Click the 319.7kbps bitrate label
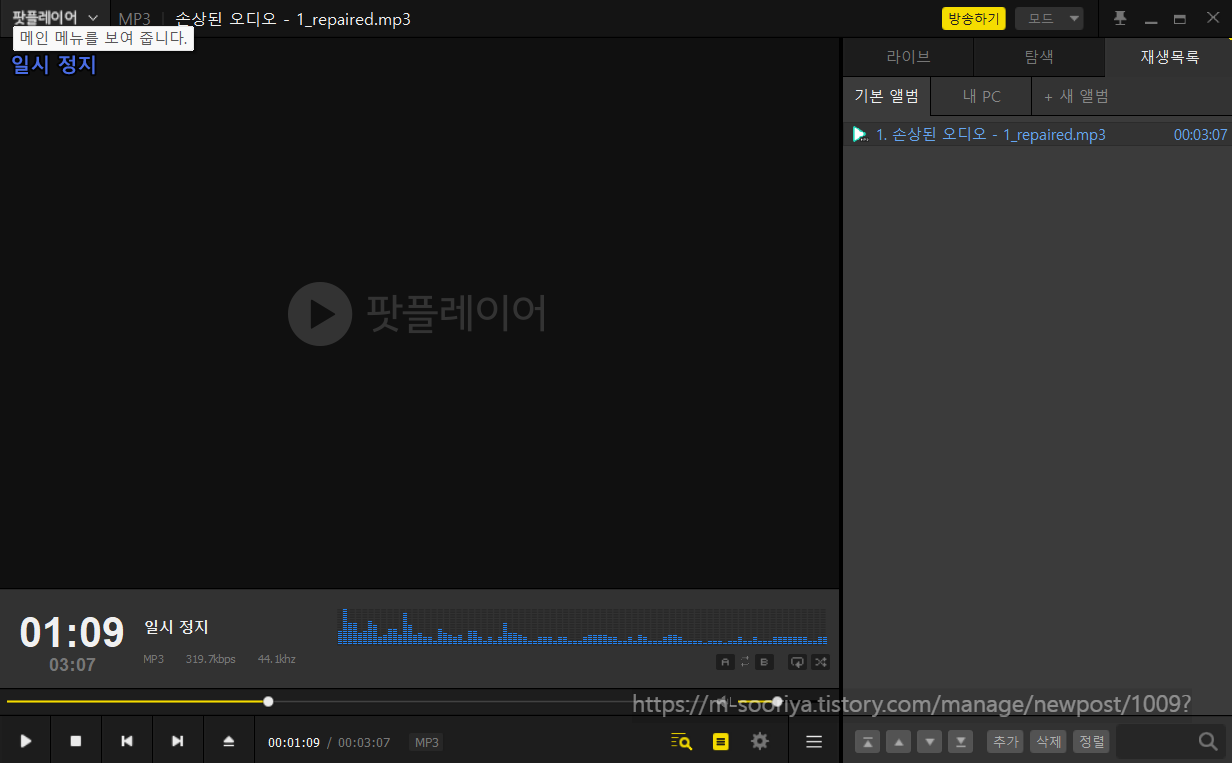1232x763 pixels. tap(210, 659)
